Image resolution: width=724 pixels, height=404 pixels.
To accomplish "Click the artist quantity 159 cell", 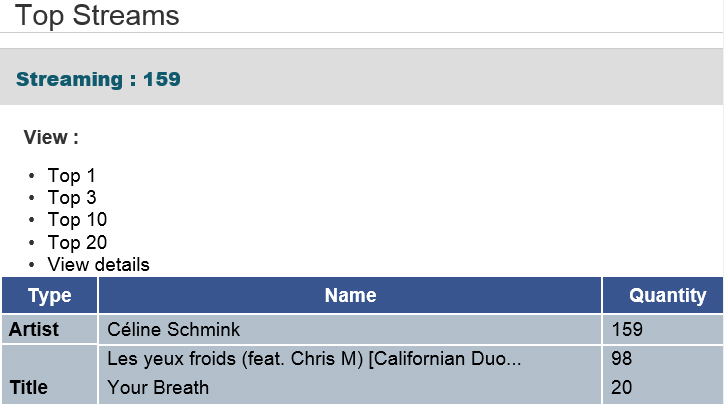I will tap(626, 329).
